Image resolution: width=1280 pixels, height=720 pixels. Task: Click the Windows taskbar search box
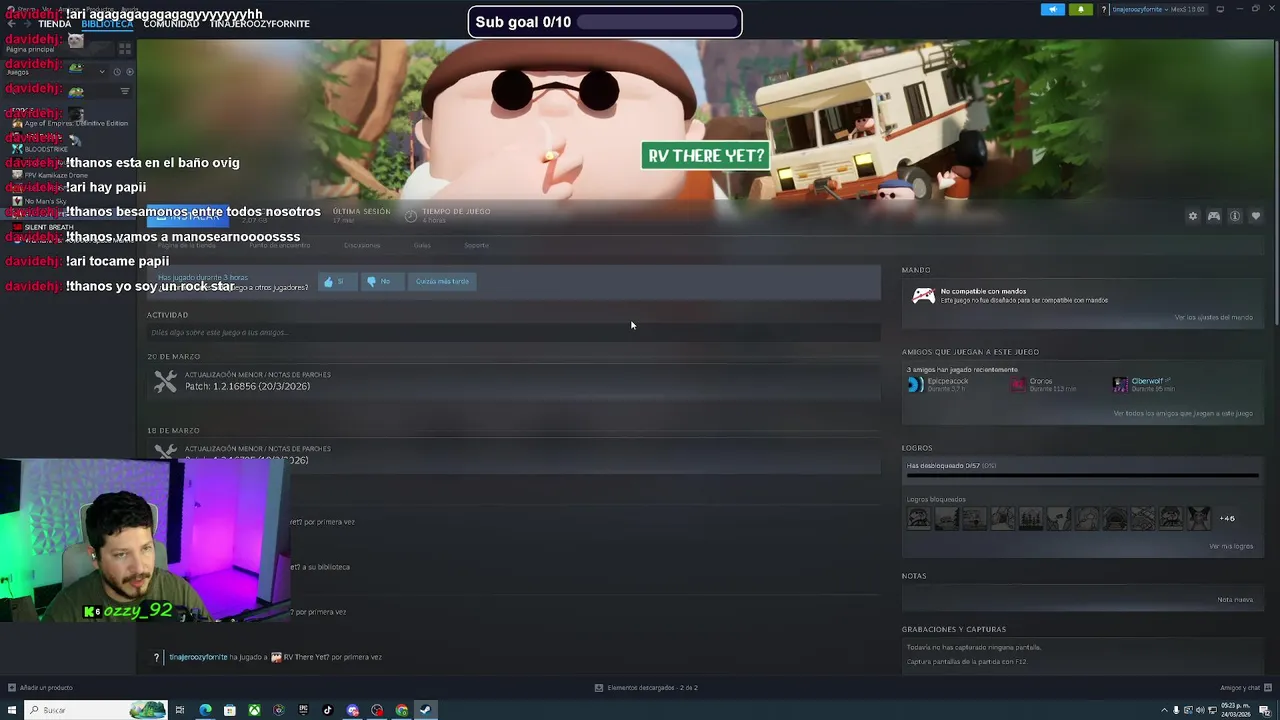95,710
